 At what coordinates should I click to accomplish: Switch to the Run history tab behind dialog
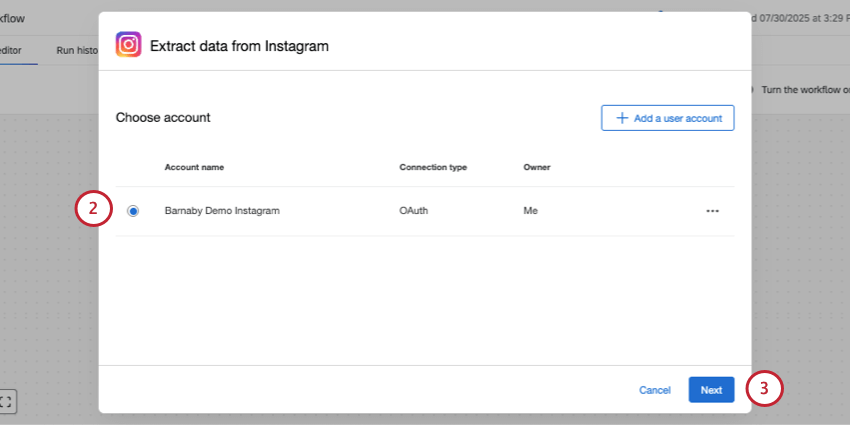[77, 50]
